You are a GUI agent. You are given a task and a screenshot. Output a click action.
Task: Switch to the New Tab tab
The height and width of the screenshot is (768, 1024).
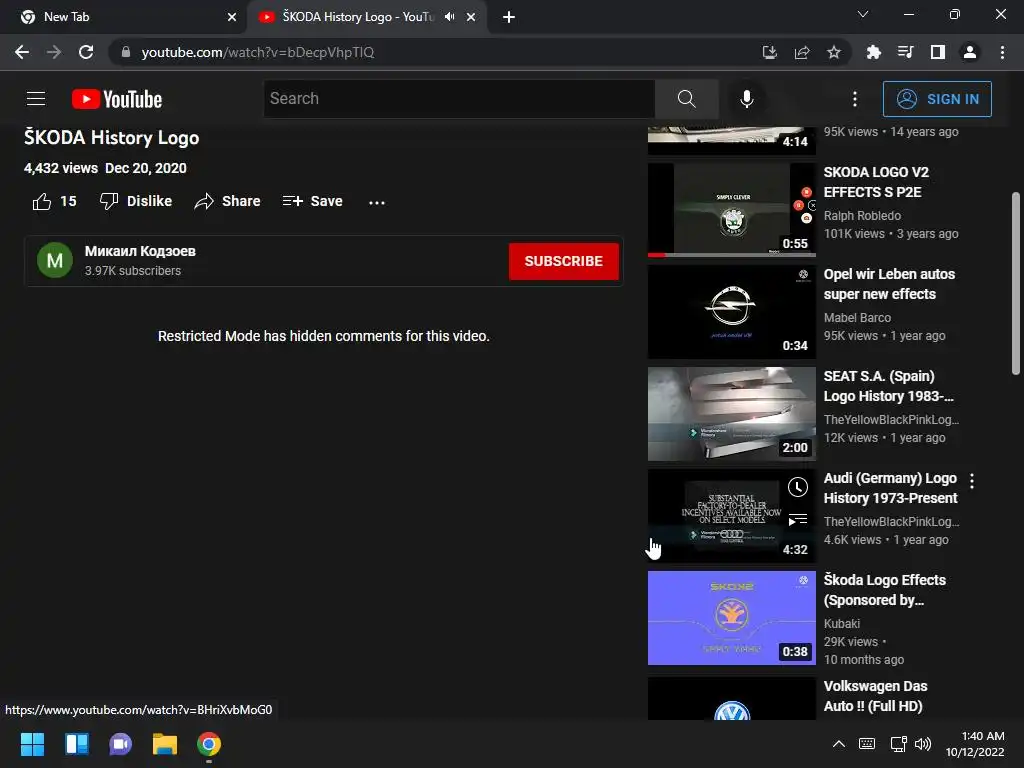click(123, 17)
